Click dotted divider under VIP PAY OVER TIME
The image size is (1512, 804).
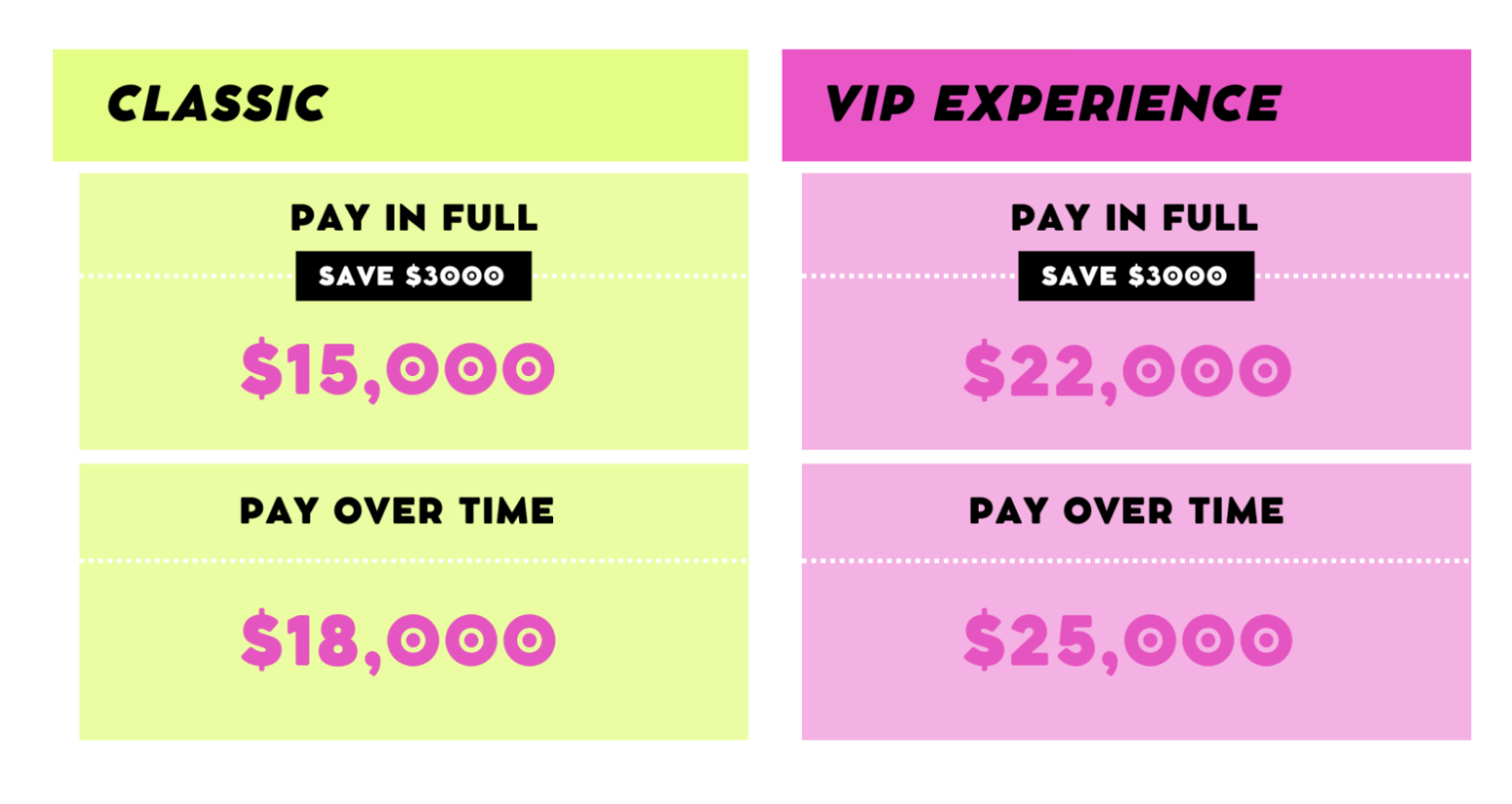click(x=1135, y=561)
